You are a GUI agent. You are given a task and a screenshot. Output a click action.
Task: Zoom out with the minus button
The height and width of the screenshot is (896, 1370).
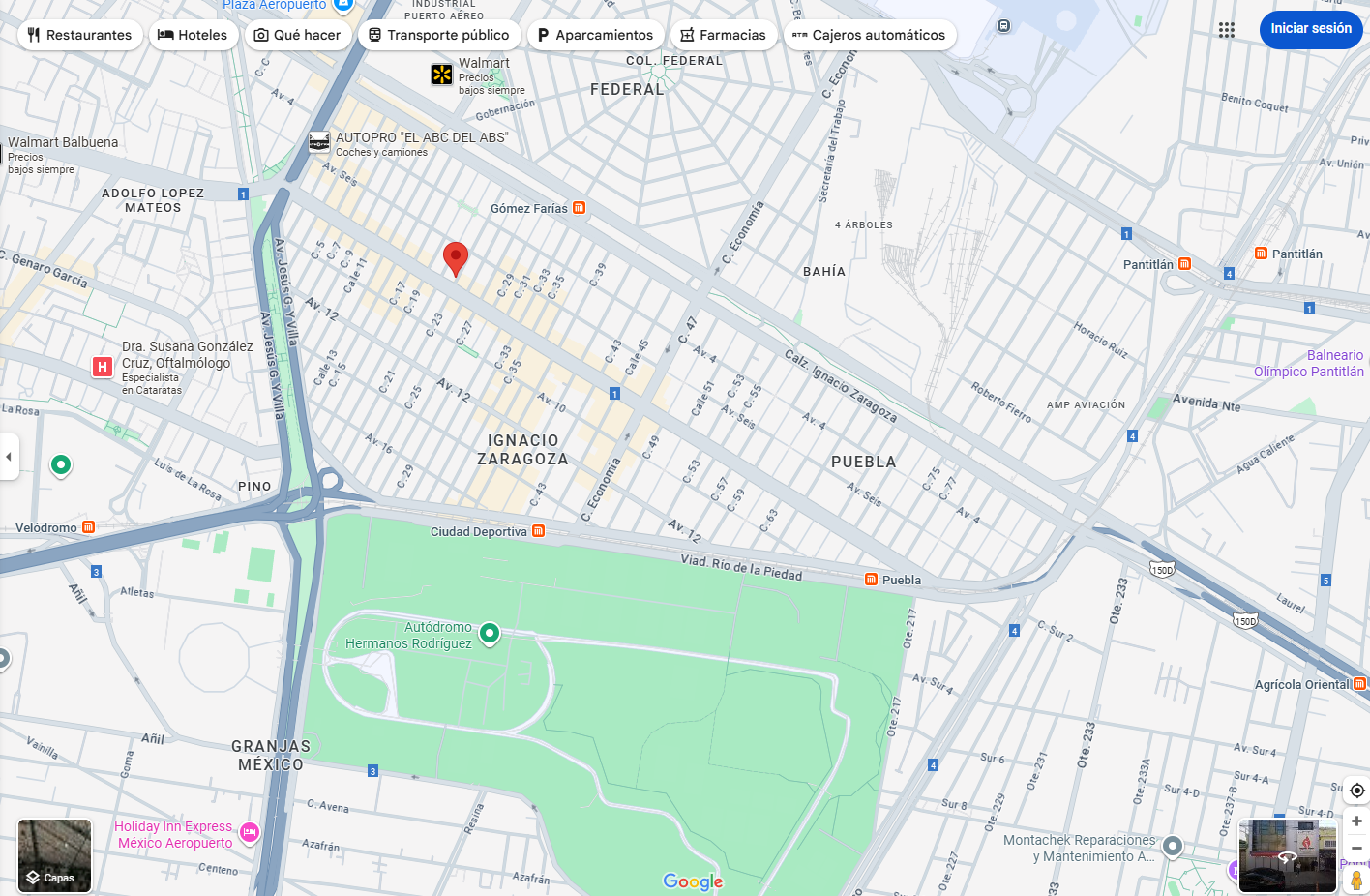(1357, 849)
